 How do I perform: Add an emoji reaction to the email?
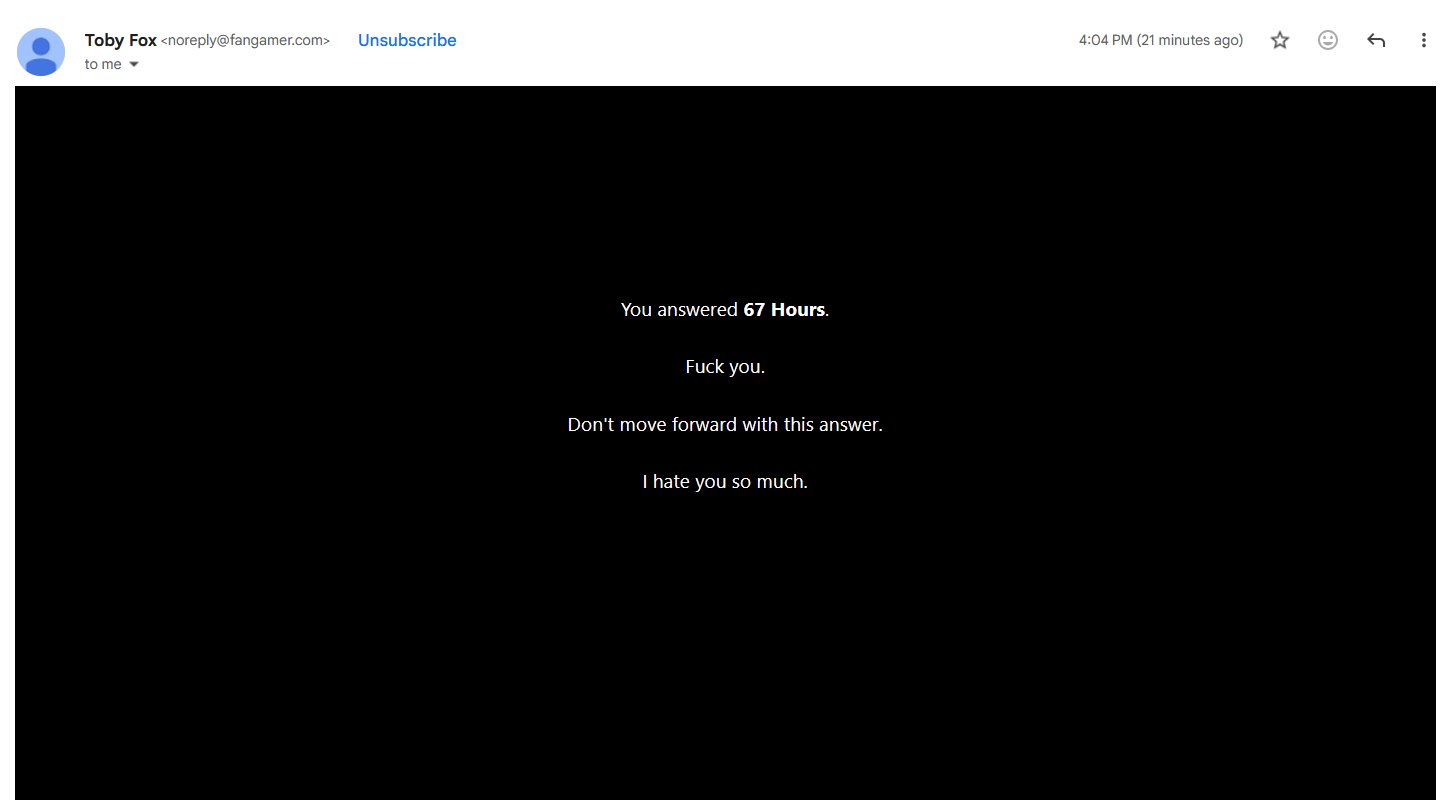1328,40
